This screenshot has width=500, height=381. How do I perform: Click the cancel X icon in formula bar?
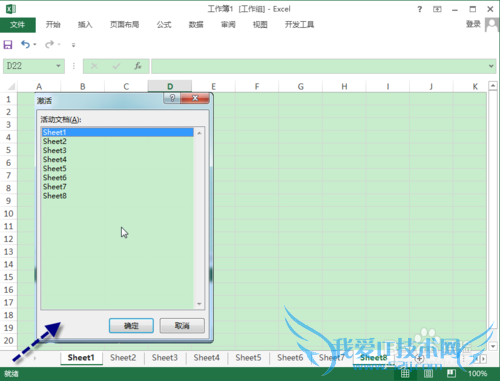(94, 66)
